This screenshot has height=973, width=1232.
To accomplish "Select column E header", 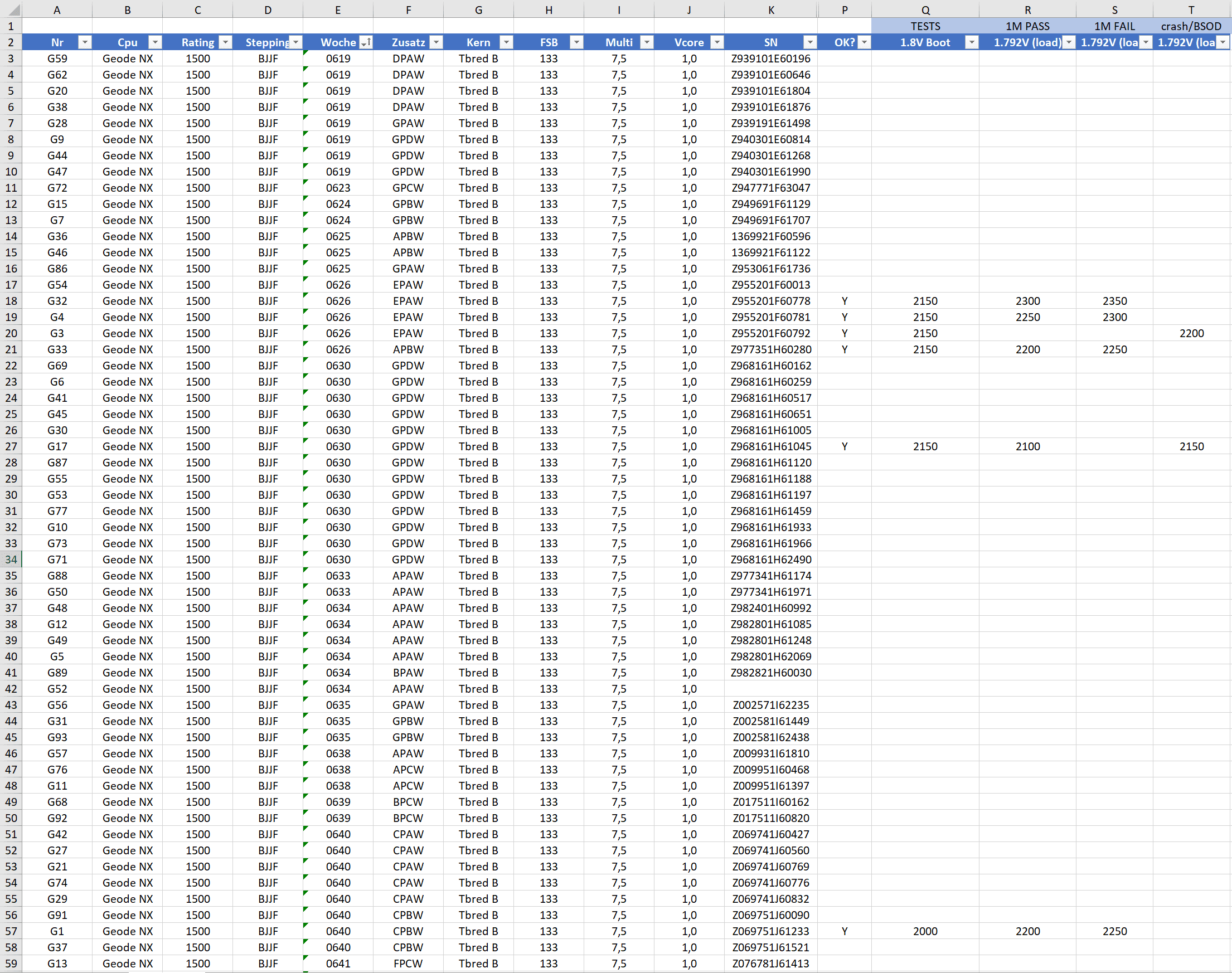I will click(338, 9).
